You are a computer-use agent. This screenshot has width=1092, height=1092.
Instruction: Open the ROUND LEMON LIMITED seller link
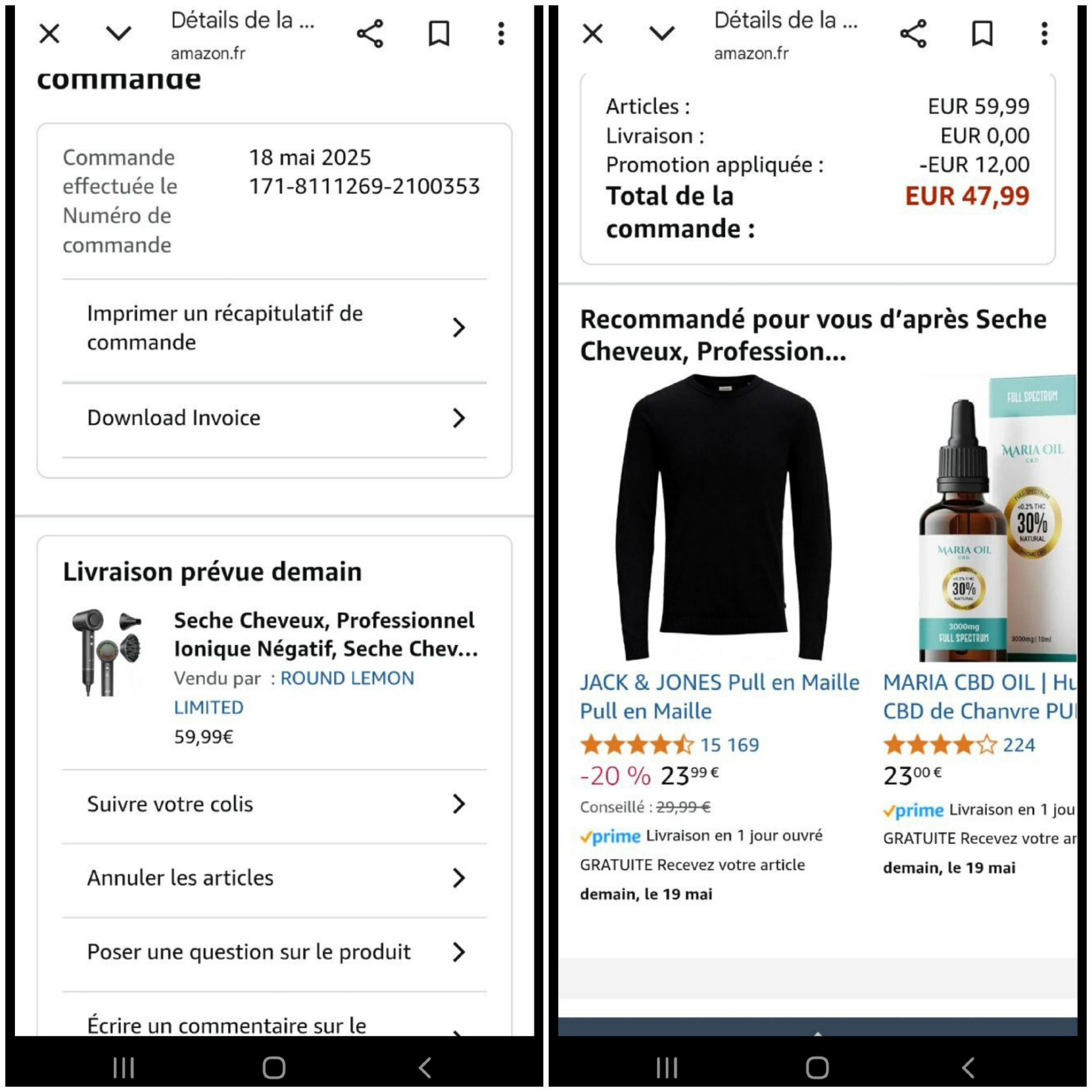click(x=294, y=692)
